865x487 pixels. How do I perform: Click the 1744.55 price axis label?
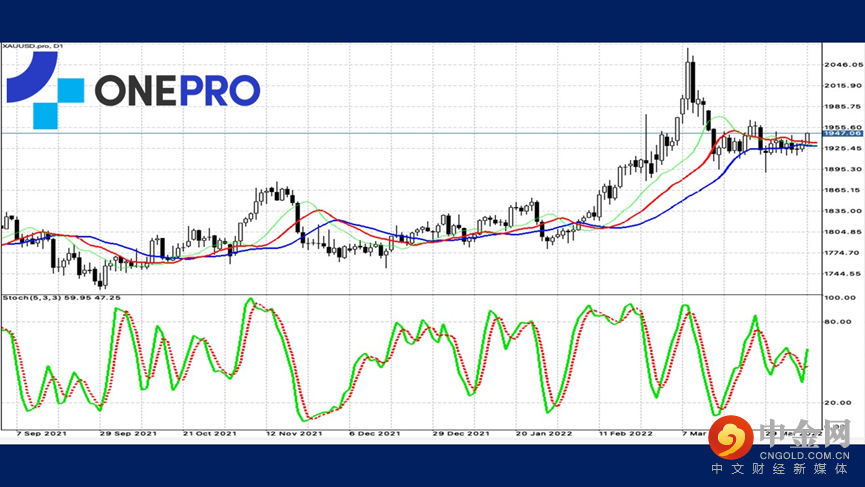pos(843,274)
